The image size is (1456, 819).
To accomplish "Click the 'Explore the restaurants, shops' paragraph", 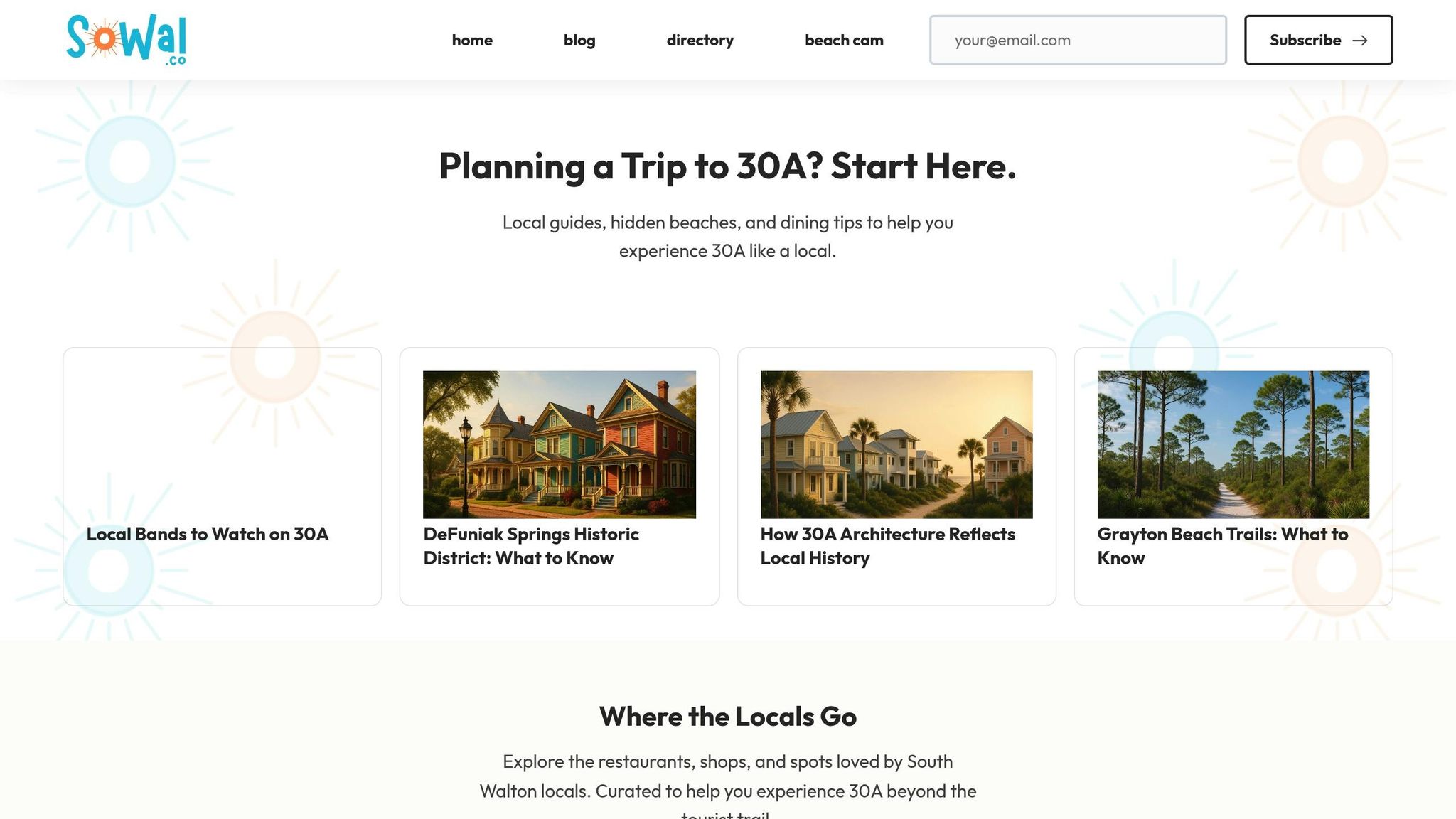I will (x=727, y=776).
